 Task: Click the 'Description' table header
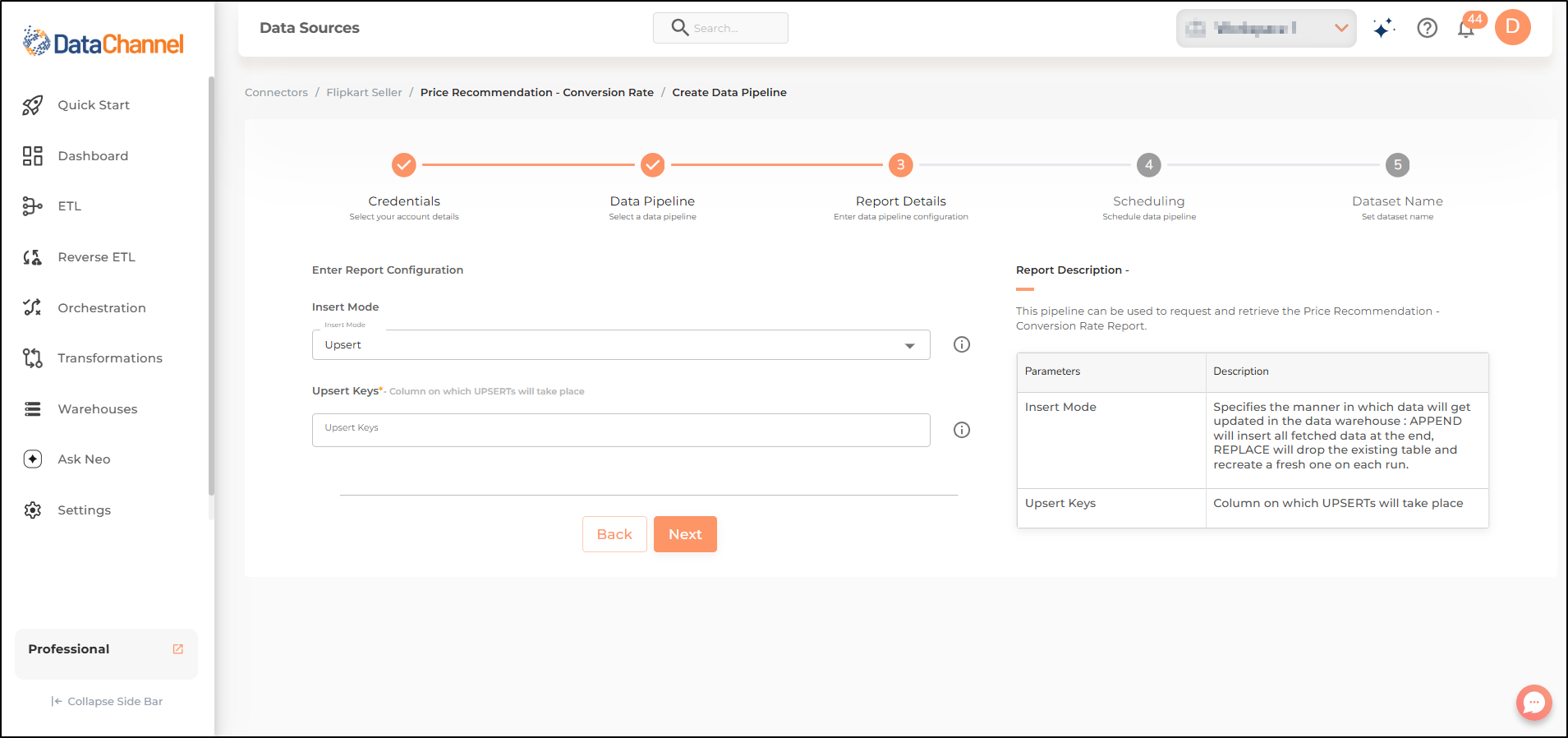click(x=1347, y=372)
